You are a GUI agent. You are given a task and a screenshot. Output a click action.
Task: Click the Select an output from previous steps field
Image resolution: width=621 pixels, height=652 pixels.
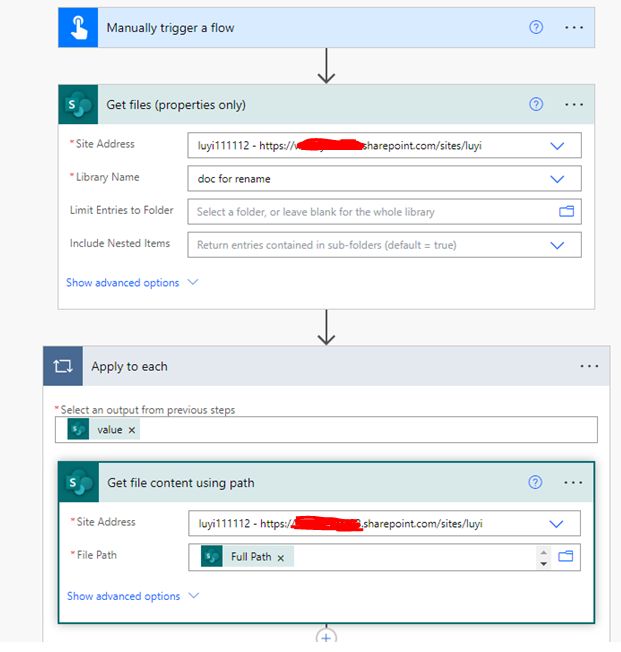click(326, 430)
